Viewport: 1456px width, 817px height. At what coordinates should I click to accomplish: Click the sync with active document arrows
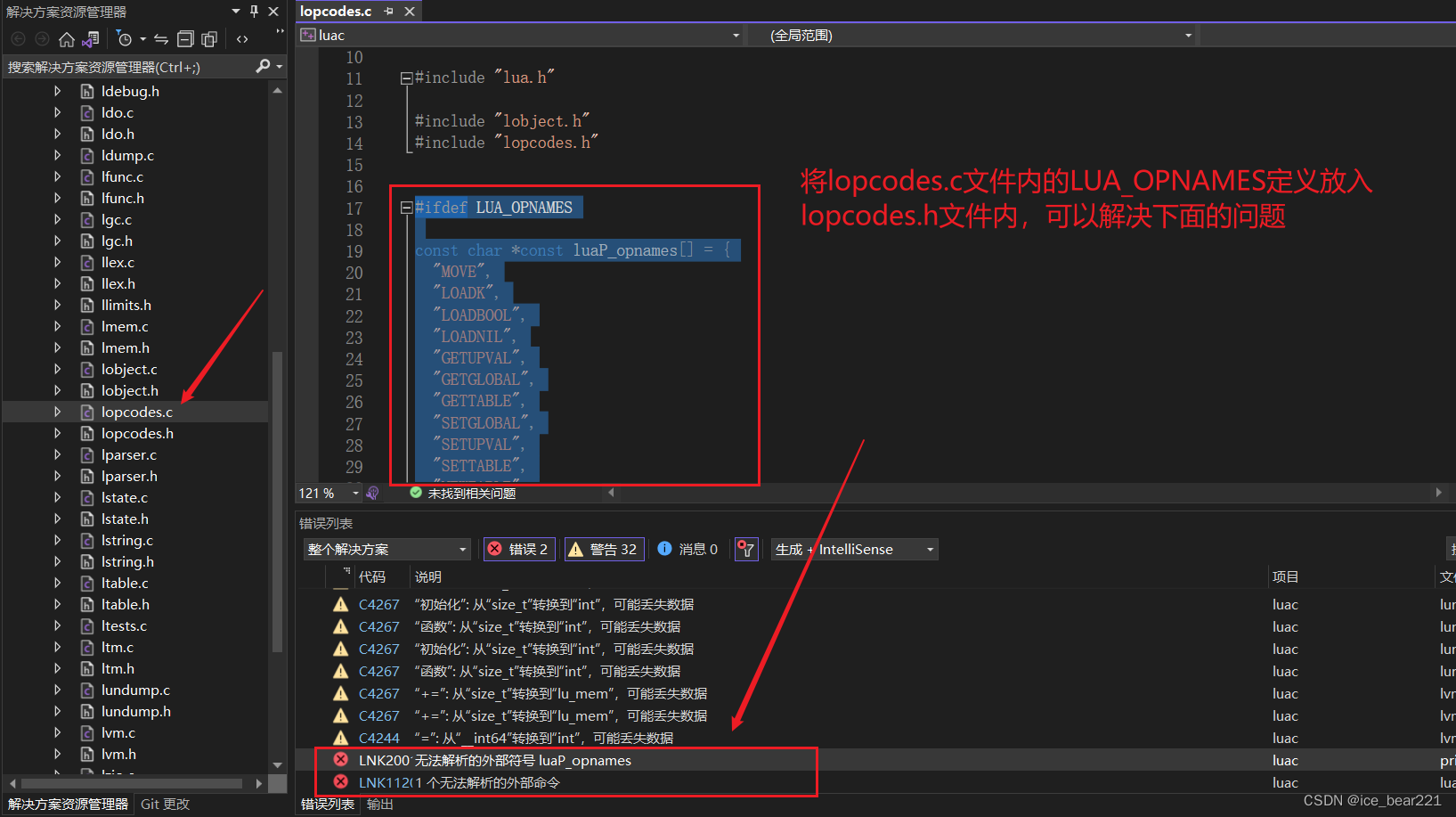[x=161, y=39]
